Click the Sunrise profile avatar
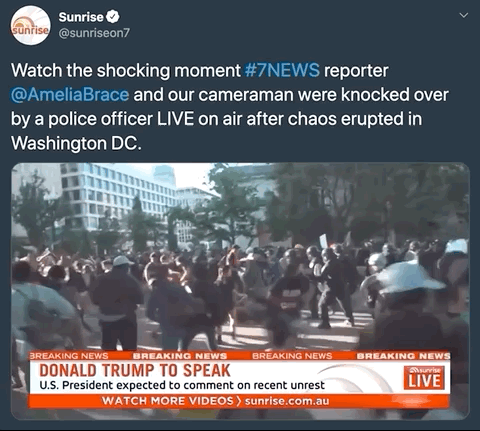 click(30, 25)
